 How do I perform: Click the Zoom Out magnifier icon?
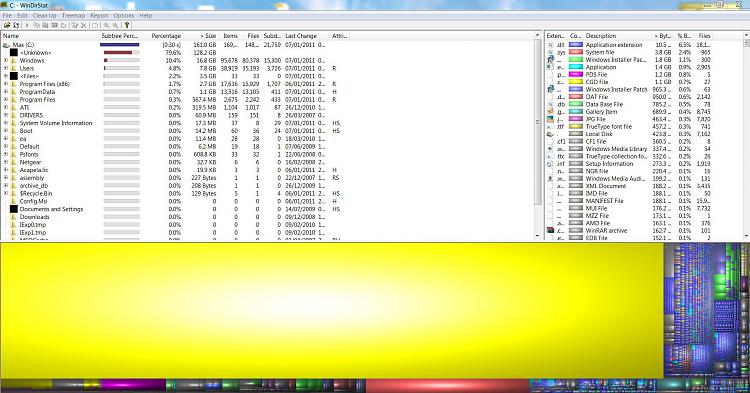coord(115,25)
